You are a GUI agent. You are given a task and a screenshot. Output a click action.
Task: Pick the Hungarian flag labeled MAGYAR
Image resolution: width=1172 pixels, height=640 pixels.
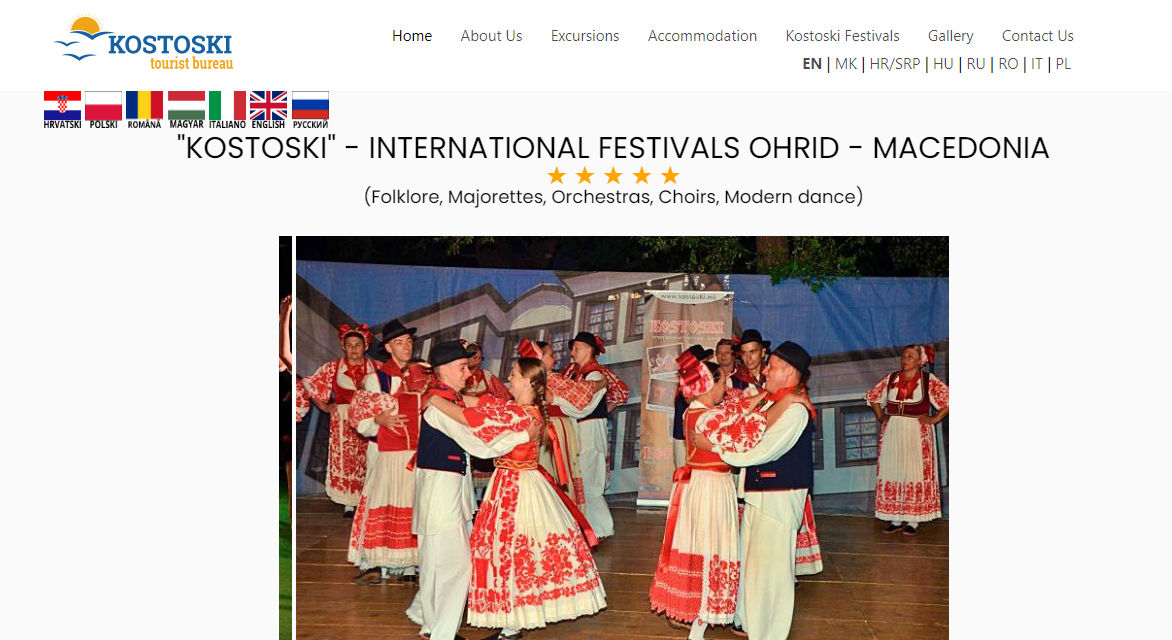(x=186, y=110)
